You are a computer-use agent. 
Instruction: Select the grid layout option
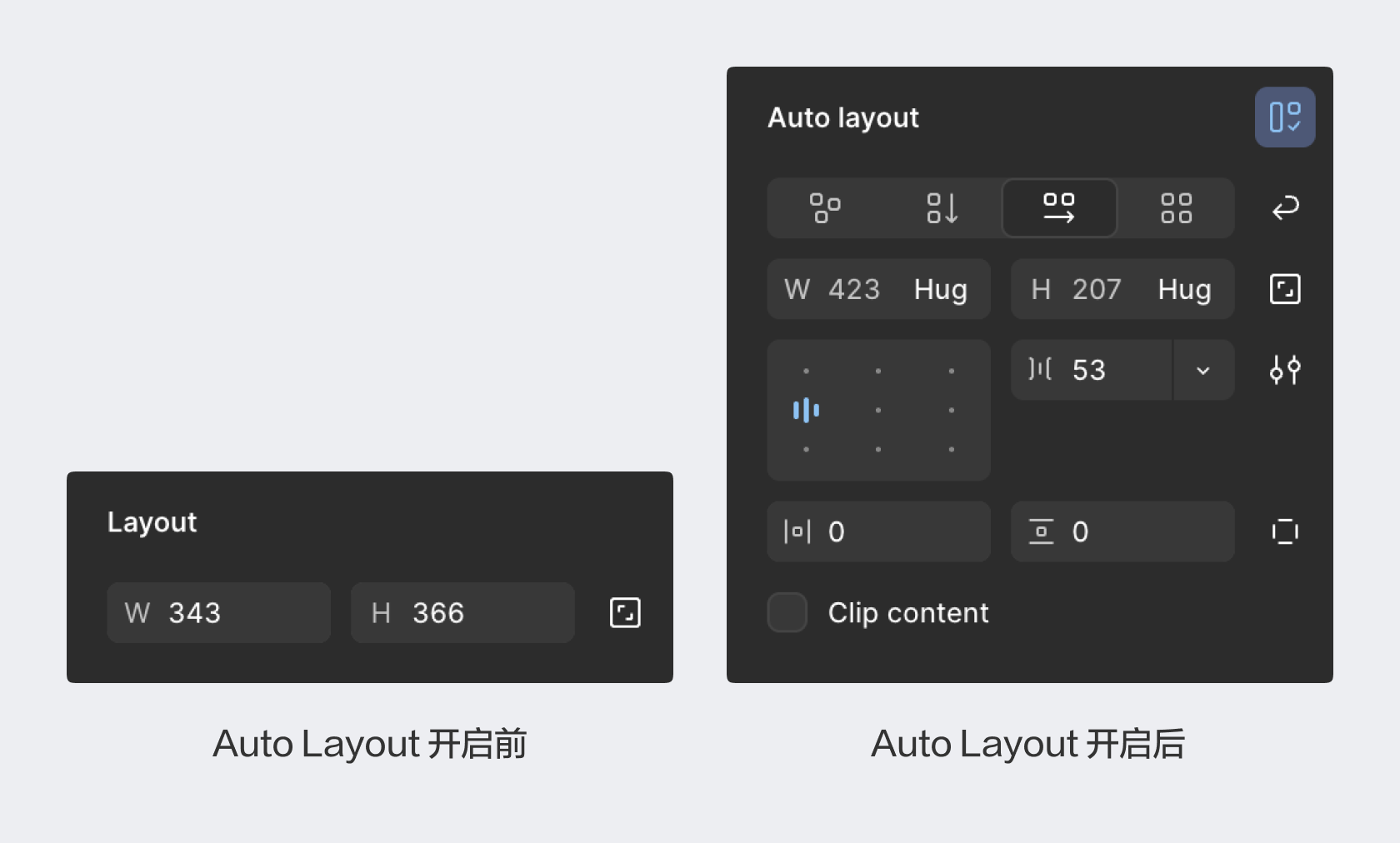1176,207
